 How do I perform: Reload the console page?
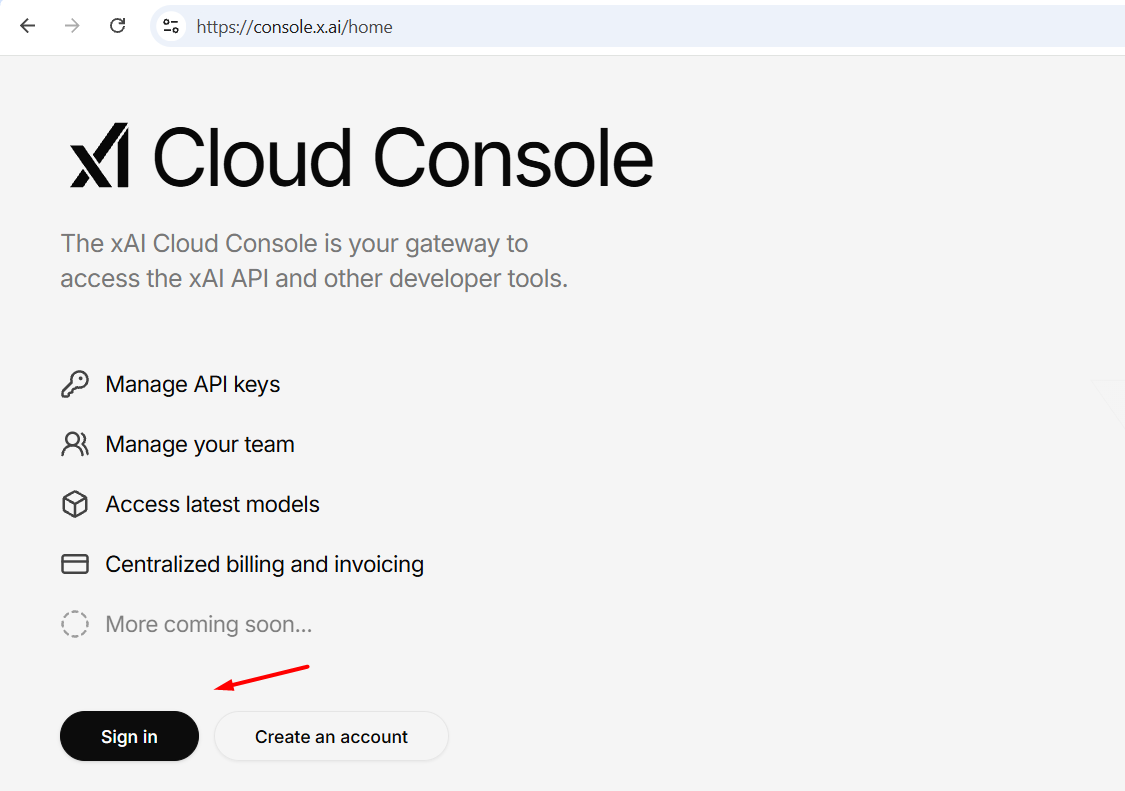(117, 26)
